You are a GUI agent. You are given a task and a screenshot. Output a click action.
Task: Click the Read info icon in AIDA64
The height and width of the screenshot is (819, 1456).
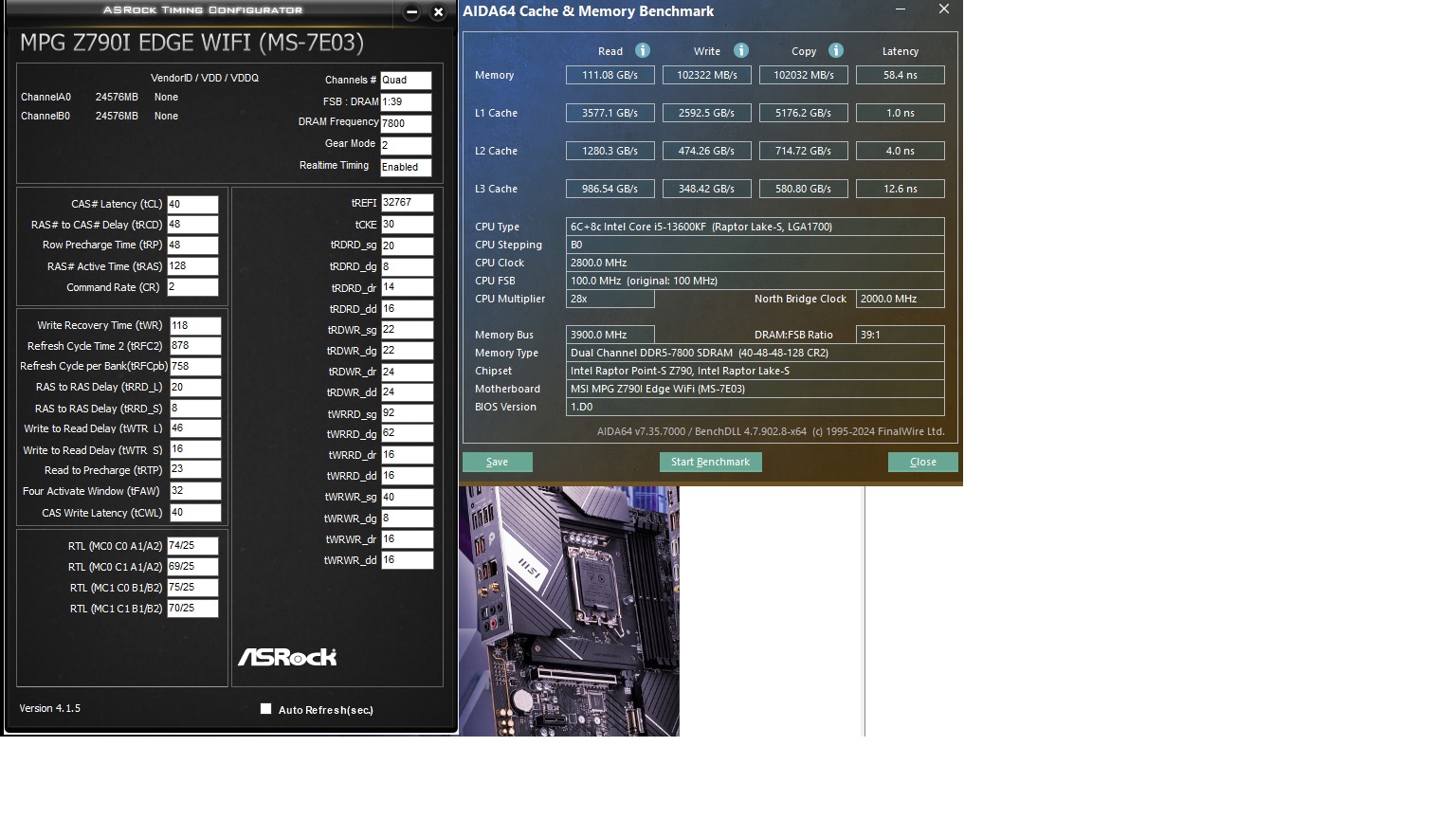(643, 50)
